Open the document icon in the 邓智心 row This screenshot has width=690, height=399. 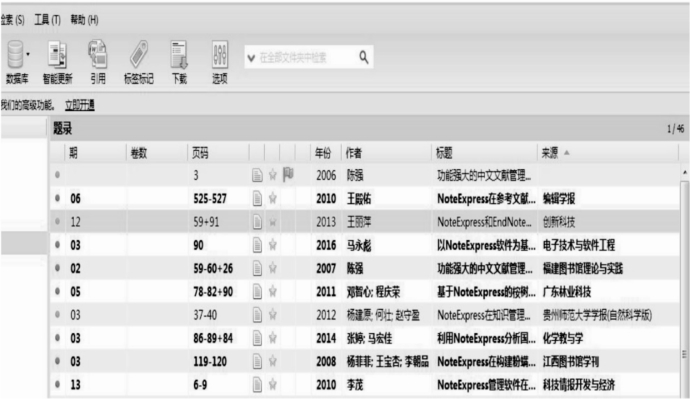click(x=257, y=291)
